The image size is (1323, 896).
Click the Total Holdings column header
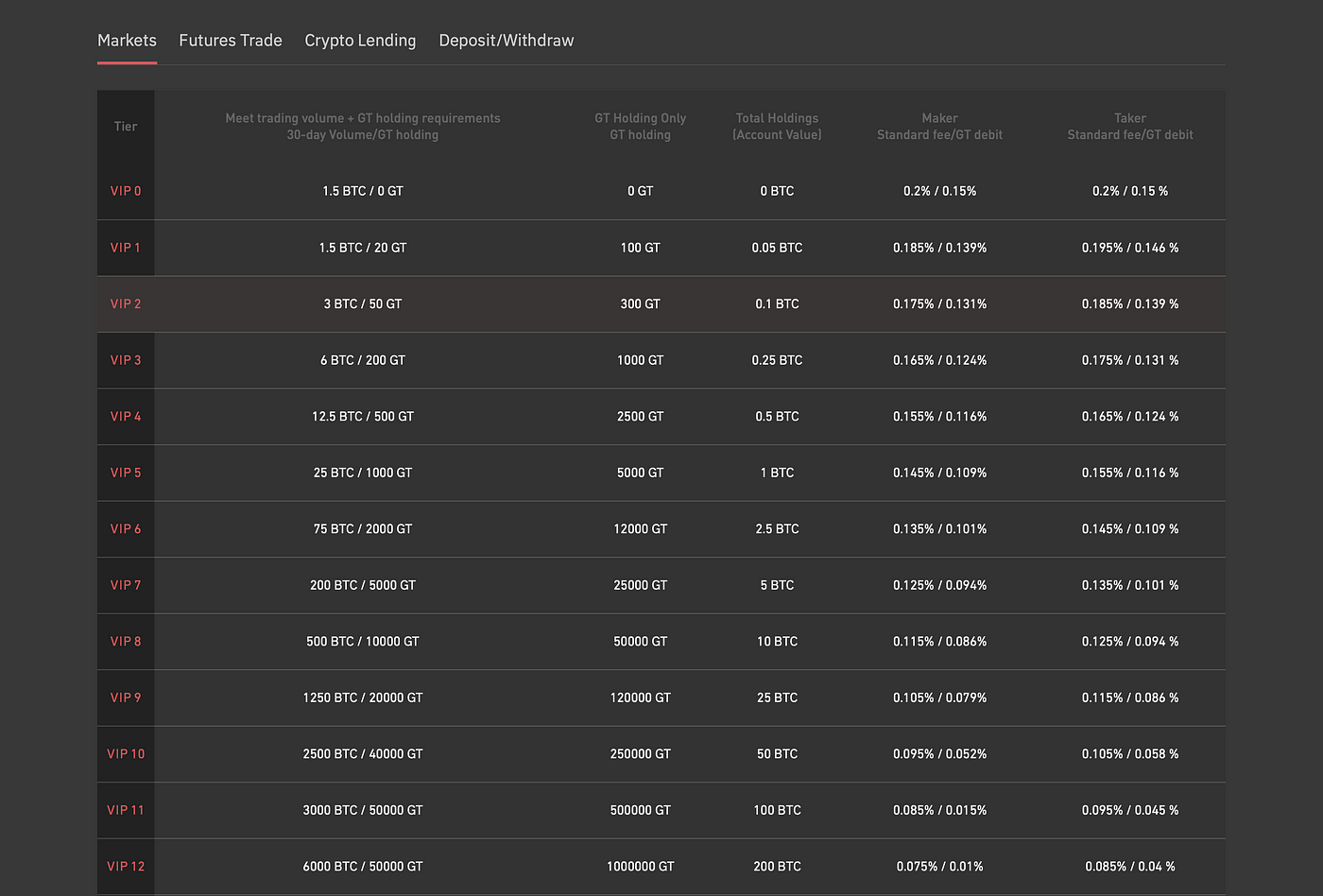[x=777, y=127]
